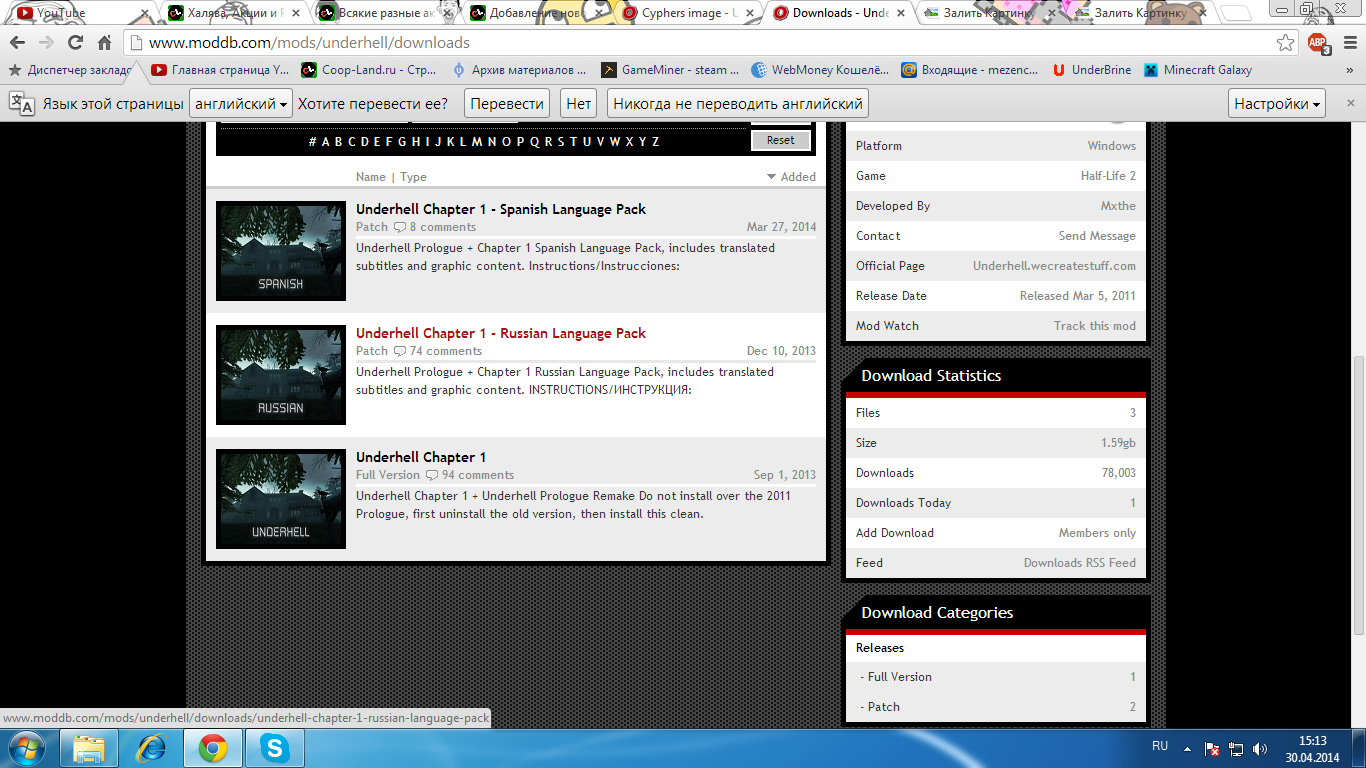
Task: Open the Coop-Land.ru bookmark
Action: tap(370, 70)
